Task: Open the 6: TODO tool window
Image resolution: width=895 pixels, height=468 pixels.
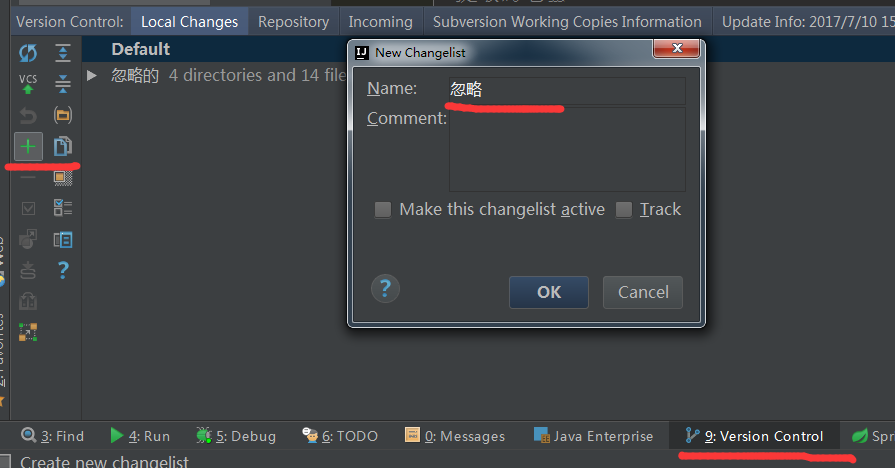Action: [340, 436]
